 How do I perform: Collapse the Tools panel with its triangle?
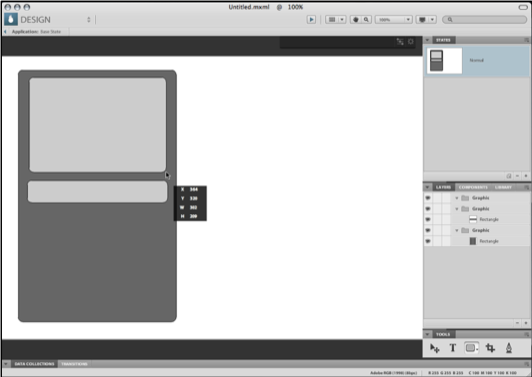tap(427, 334)
